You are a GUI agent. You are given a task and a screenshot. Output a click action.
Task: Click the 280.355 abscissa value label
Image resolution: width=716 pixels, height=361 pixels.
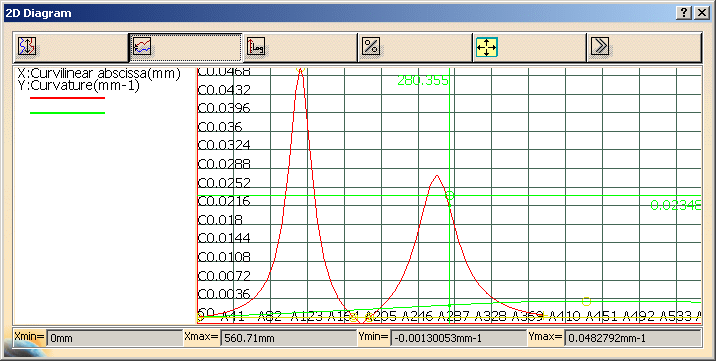pyautogui.click(x=423, y=81)
